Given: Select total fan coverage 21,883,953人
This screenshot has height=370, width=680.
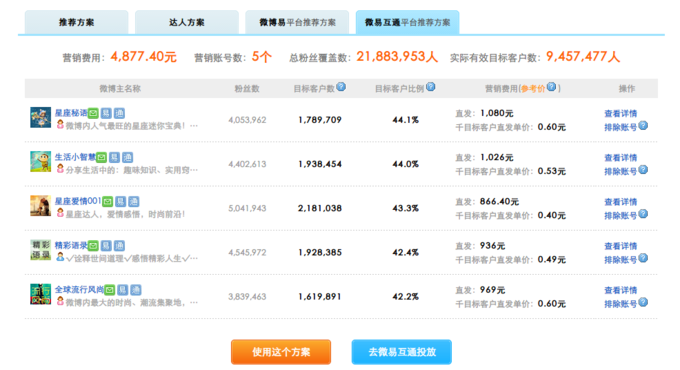Looking at the screenshot, I should click(397, 57).
